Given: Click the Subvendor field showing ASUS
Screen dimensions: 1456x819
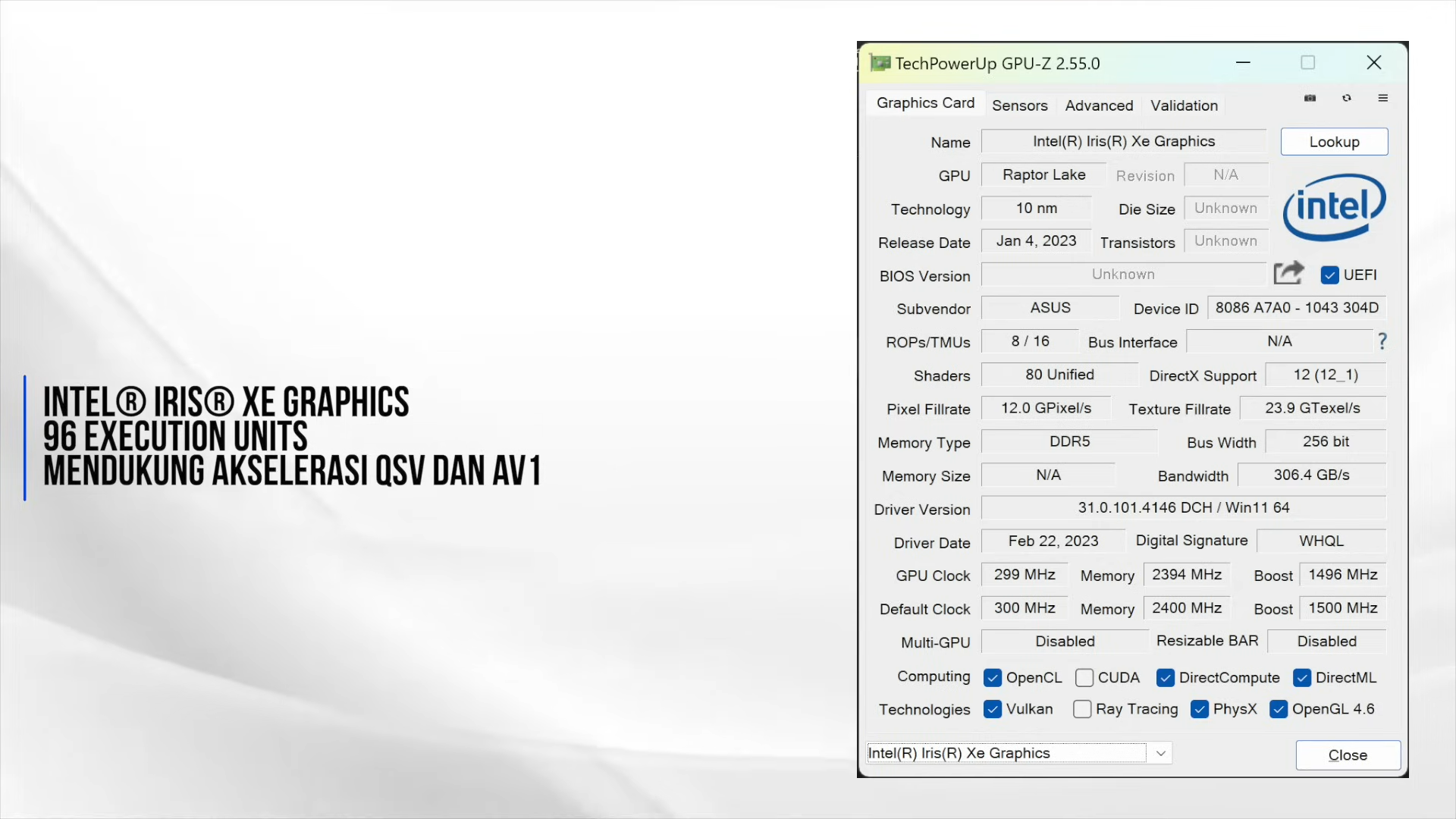Looking at the screenshot, I should 1050,308.
